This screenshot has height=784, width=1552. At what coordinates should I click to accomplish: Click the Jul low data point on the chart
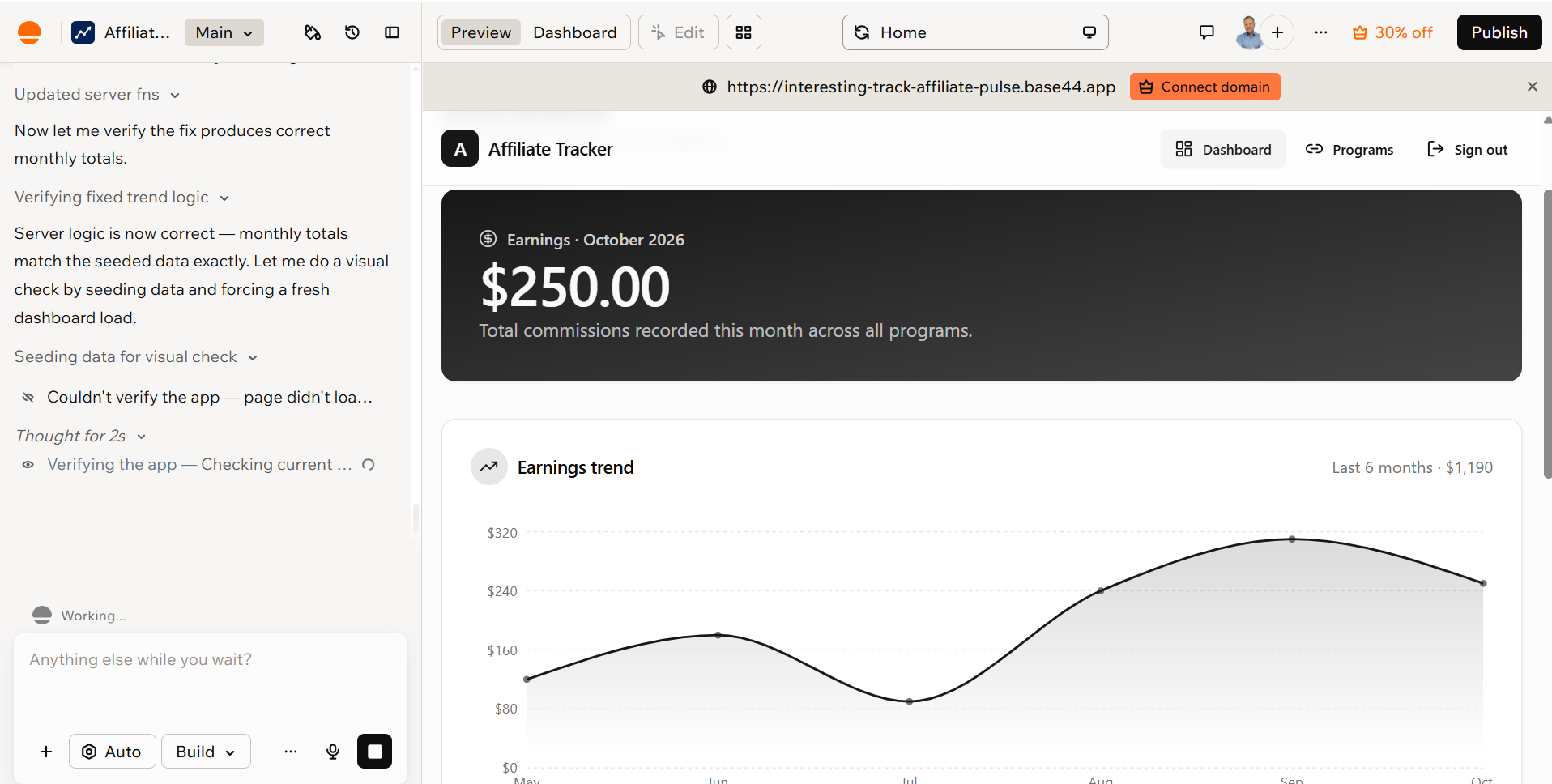(910, 701)
